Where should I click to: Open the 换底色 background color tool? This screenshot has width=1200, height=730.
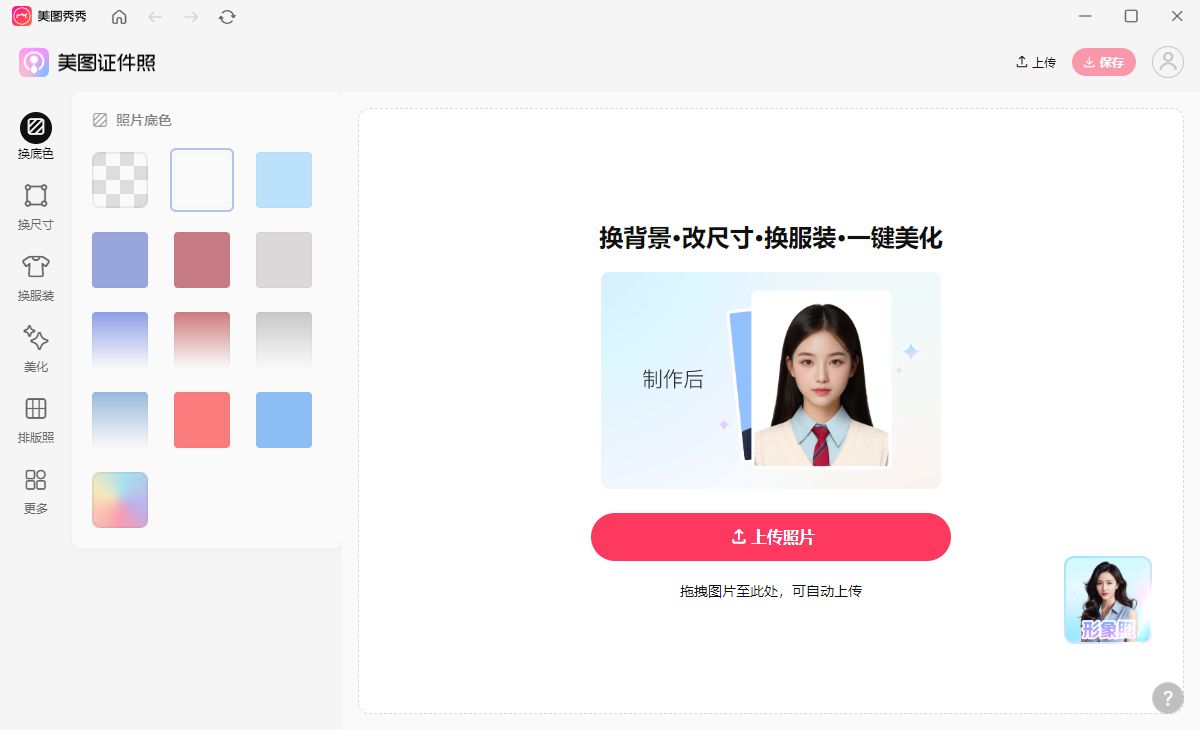36,137
